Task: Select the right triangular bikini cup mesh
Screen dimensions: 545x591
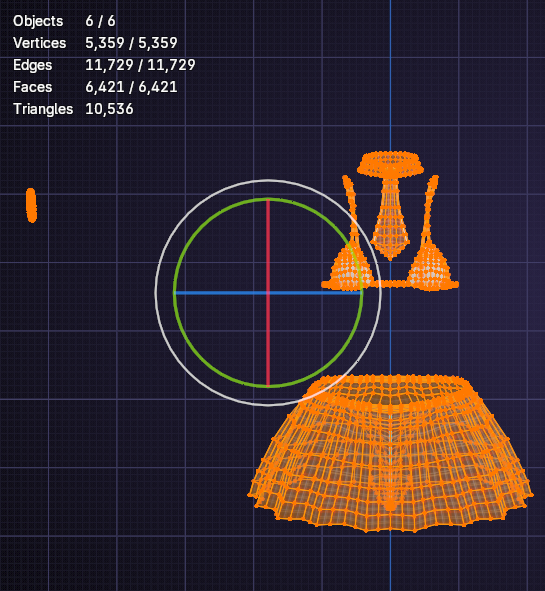Action: point(430,267)
